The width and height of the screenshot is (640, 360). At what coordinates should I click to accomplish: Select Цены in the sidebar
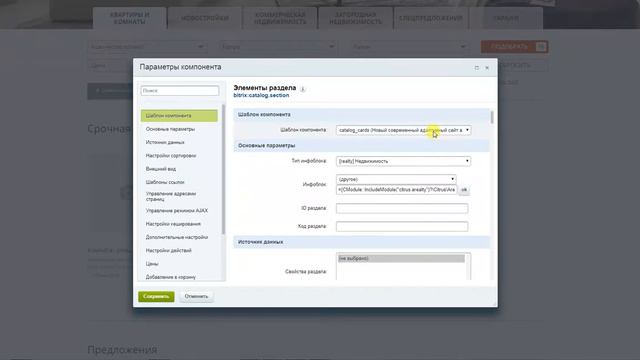152,264
